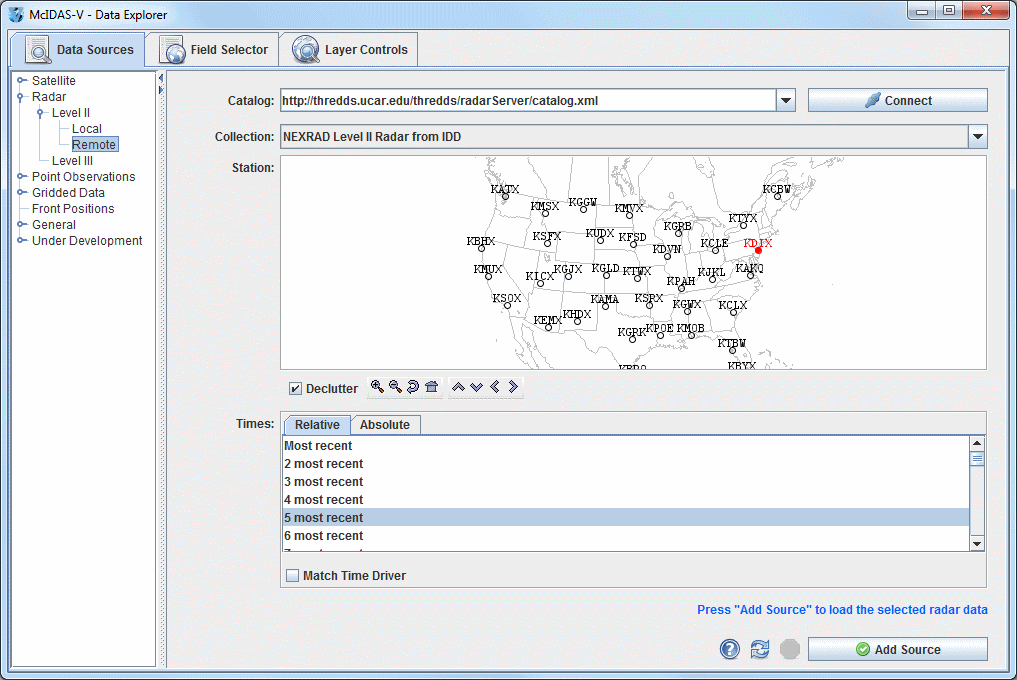
Task: Open the Catalog URL dropdown
Action: (x=785, y=101)
